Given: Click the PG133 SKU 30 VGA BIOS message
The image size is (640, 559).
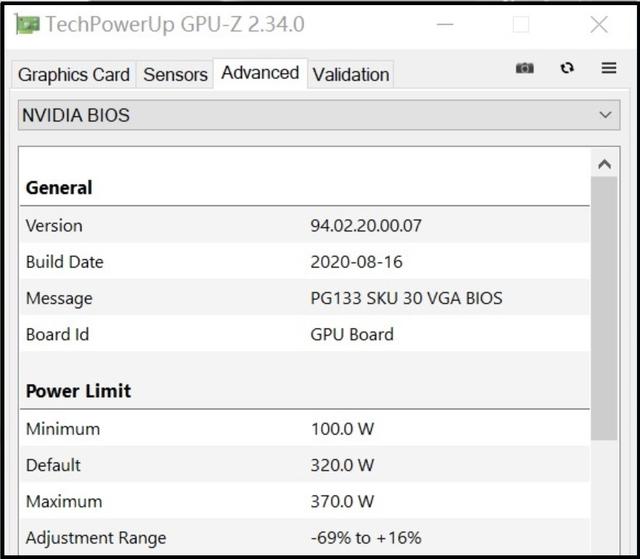Looking at the screenshot, I should coord(406,298).
